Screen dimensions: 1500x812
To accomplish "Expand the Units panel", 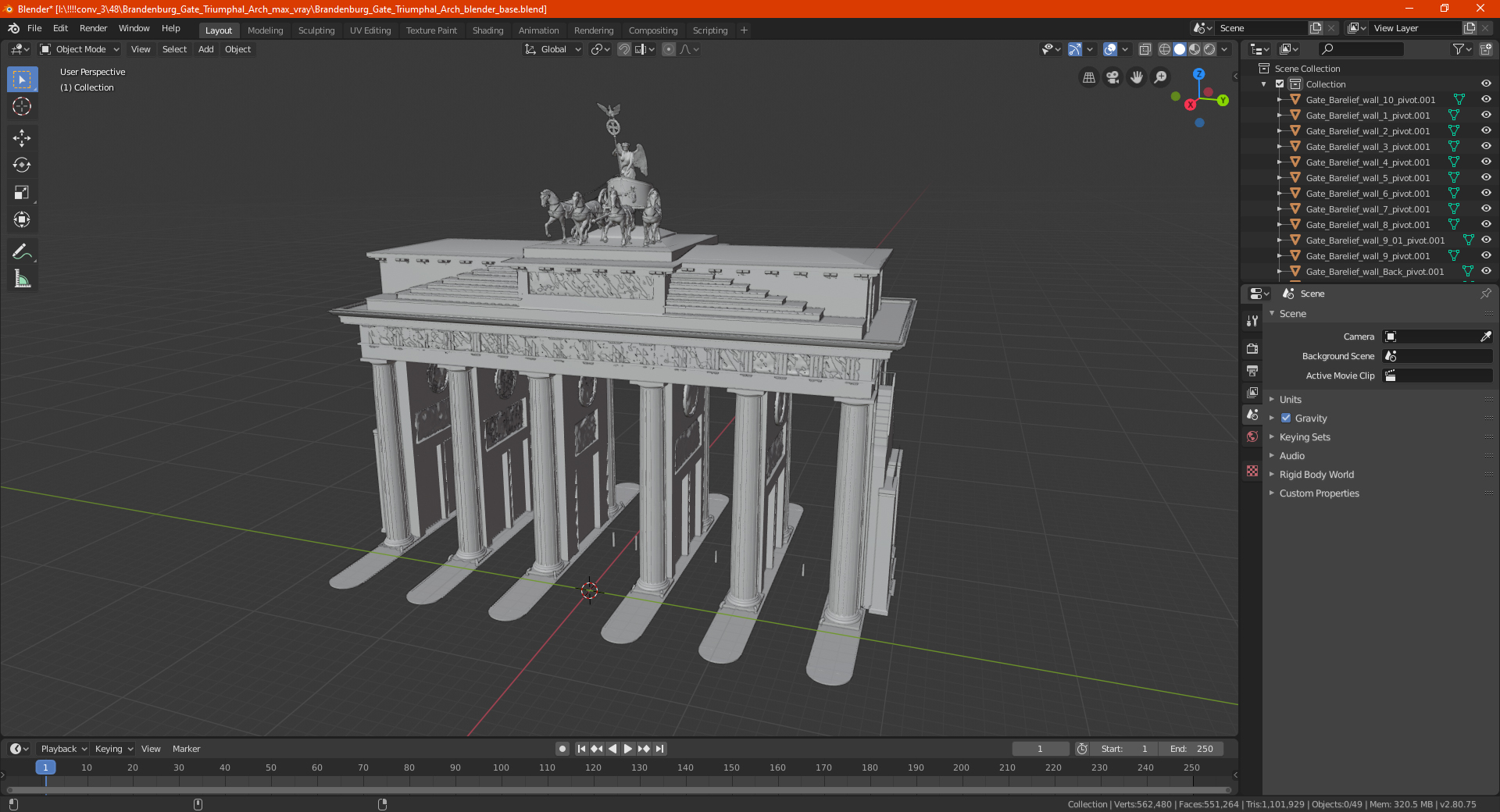I will click(1290, 400).
